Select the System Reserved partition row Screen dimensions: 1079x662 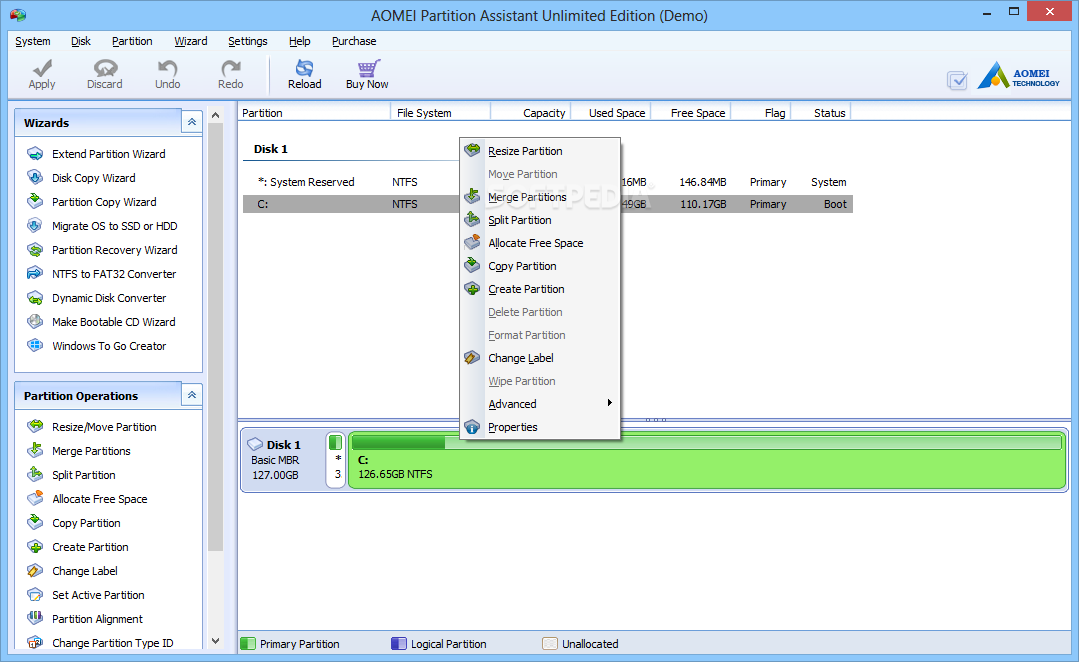point(548,182)
